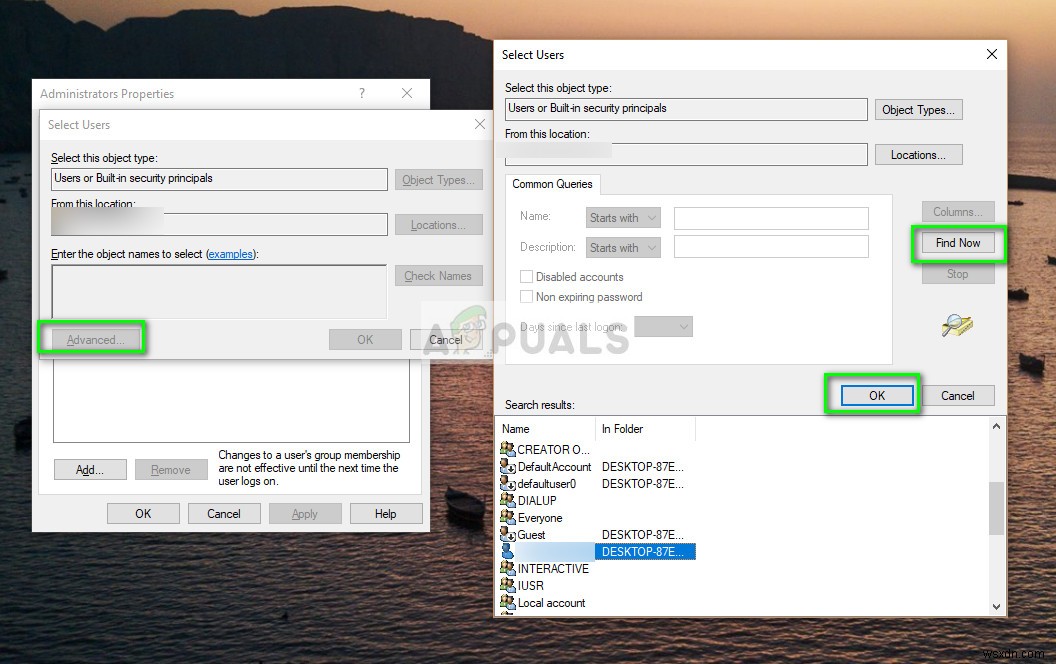1056x664 pixels.
Task: Click the Local account group icon
Action: click(x=506, y=602)
